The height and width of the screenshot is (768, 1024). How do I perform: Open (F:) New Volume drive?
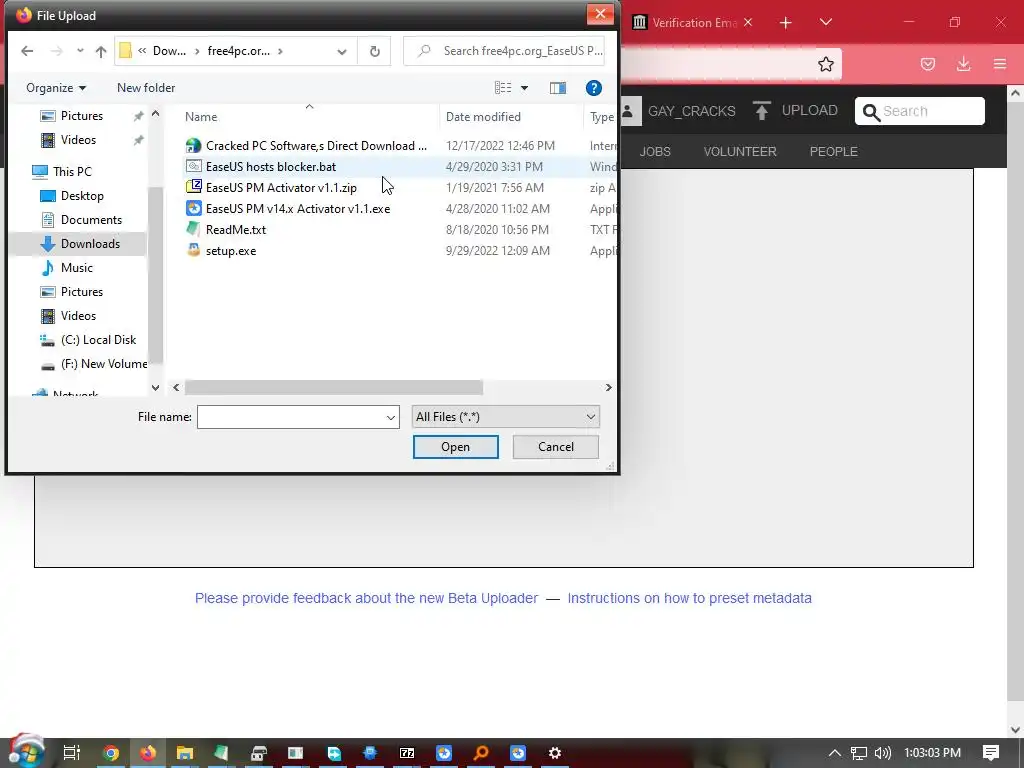(x=93, y=364)
